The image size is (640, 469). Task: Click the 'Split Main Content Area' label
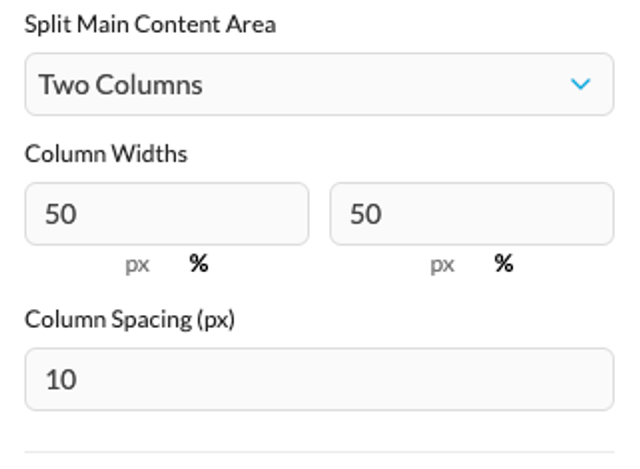pyautogui.click(x=151, y=24)
